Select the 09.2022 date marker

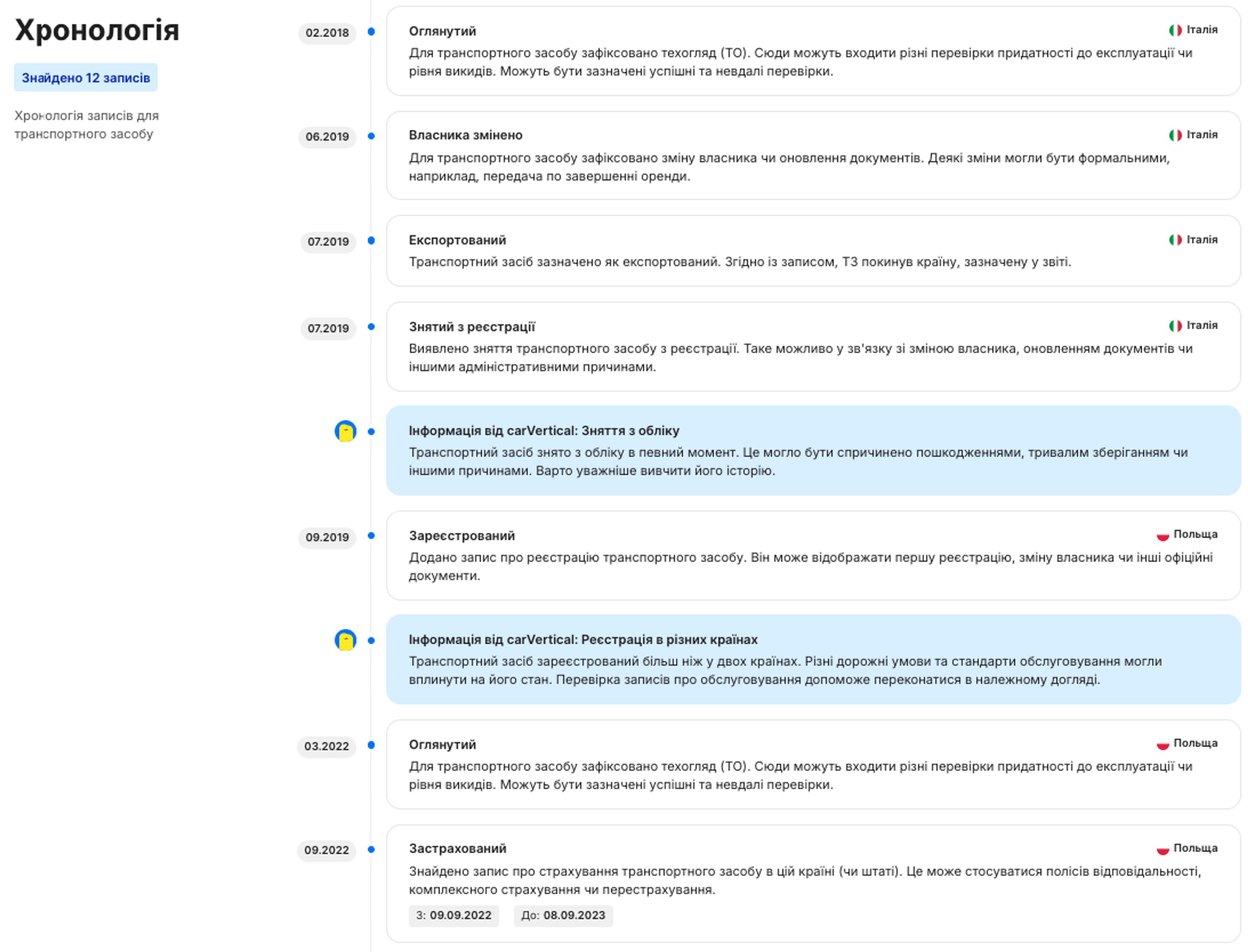tap(326, 850)
